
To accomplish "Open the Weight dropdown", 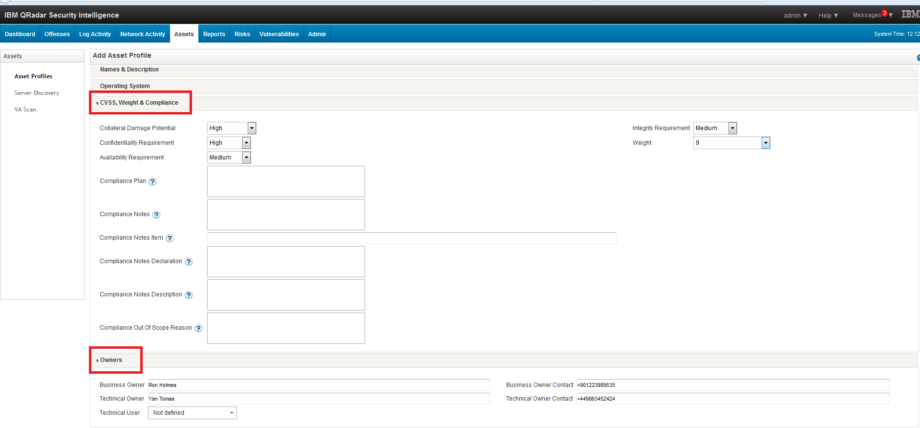I will point(765,143).
